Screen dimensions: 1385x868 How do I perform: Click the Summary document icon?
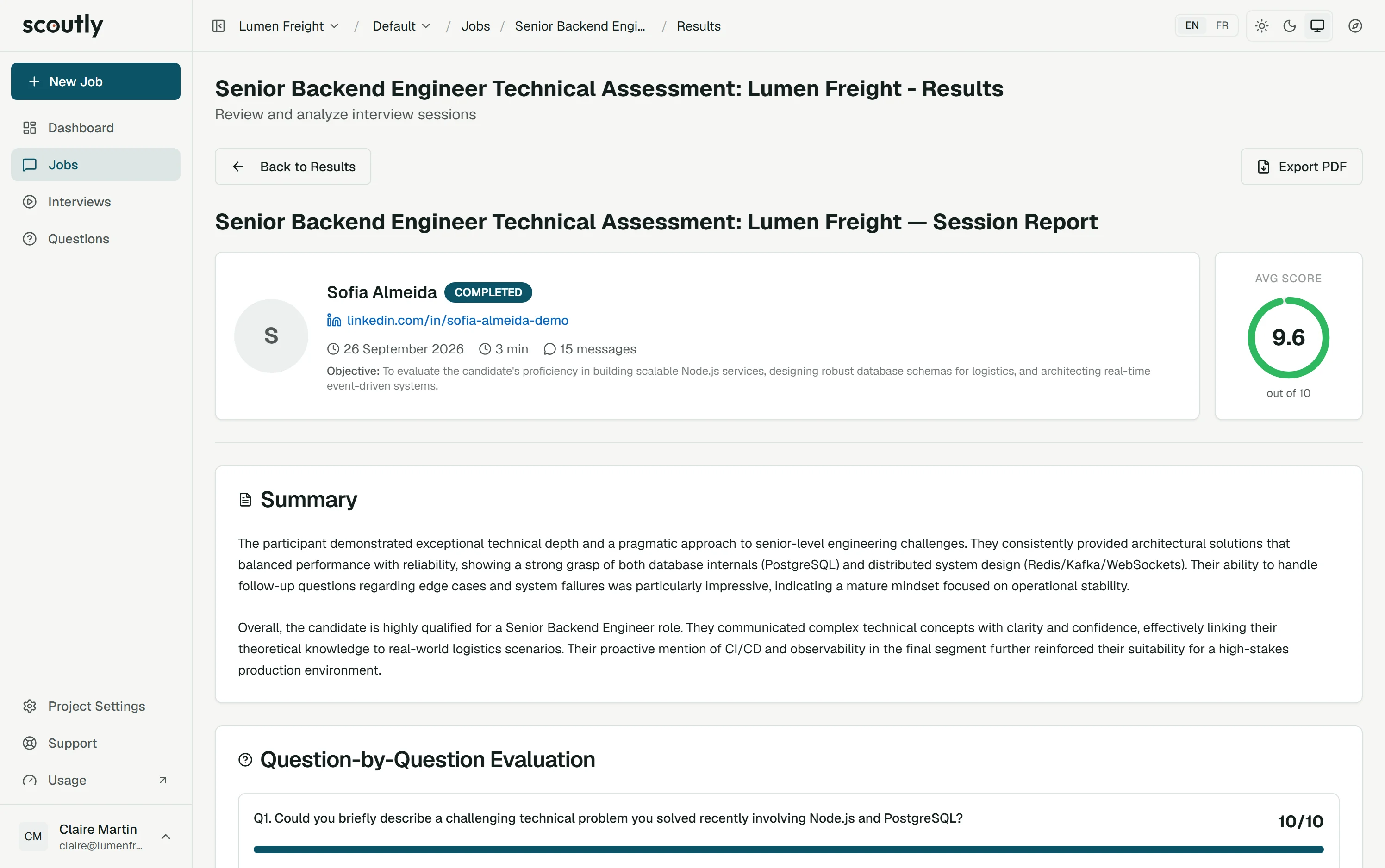245,500
